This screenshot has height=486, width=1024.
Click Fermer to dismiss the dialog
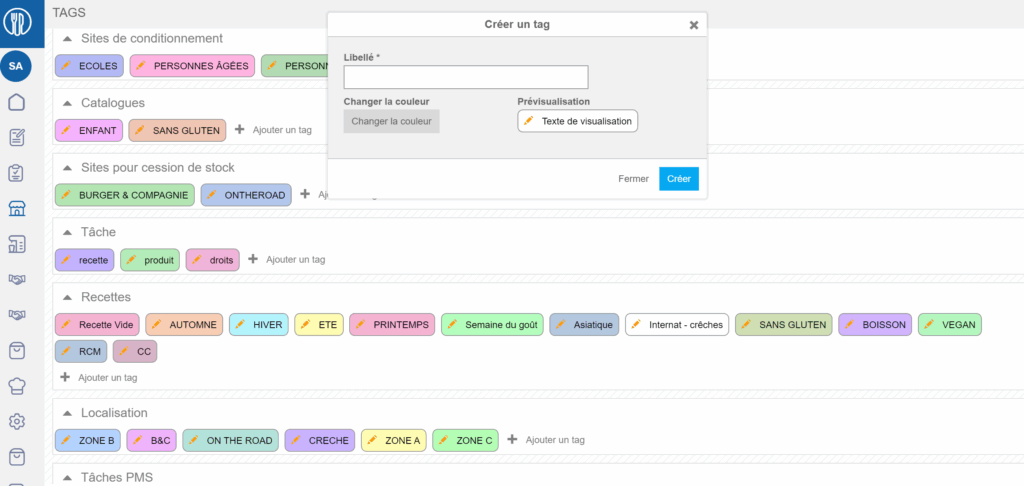tap(633, 179)
